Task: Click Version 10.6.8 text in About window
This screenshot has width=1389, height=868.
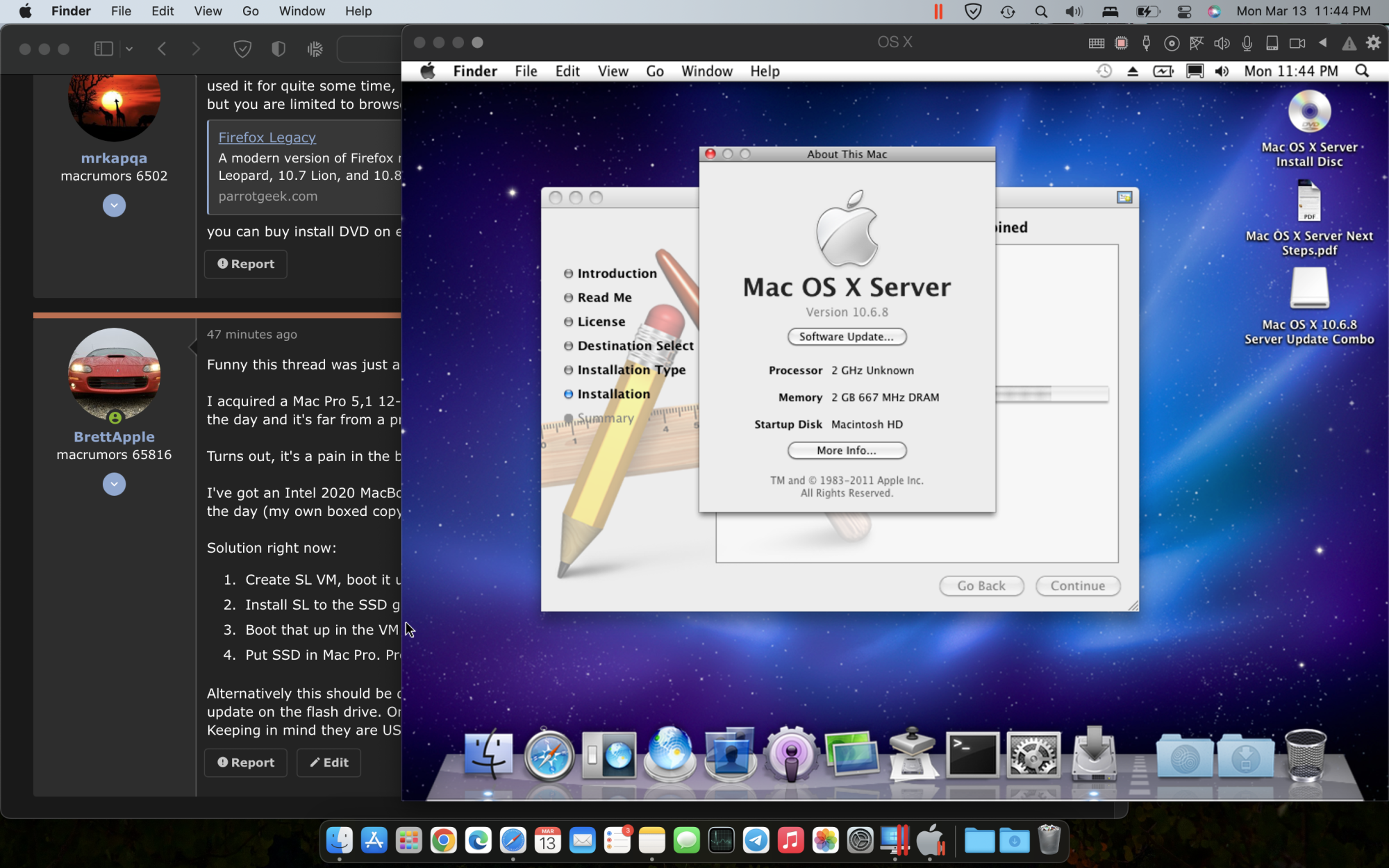Action: tap(847, 312)
